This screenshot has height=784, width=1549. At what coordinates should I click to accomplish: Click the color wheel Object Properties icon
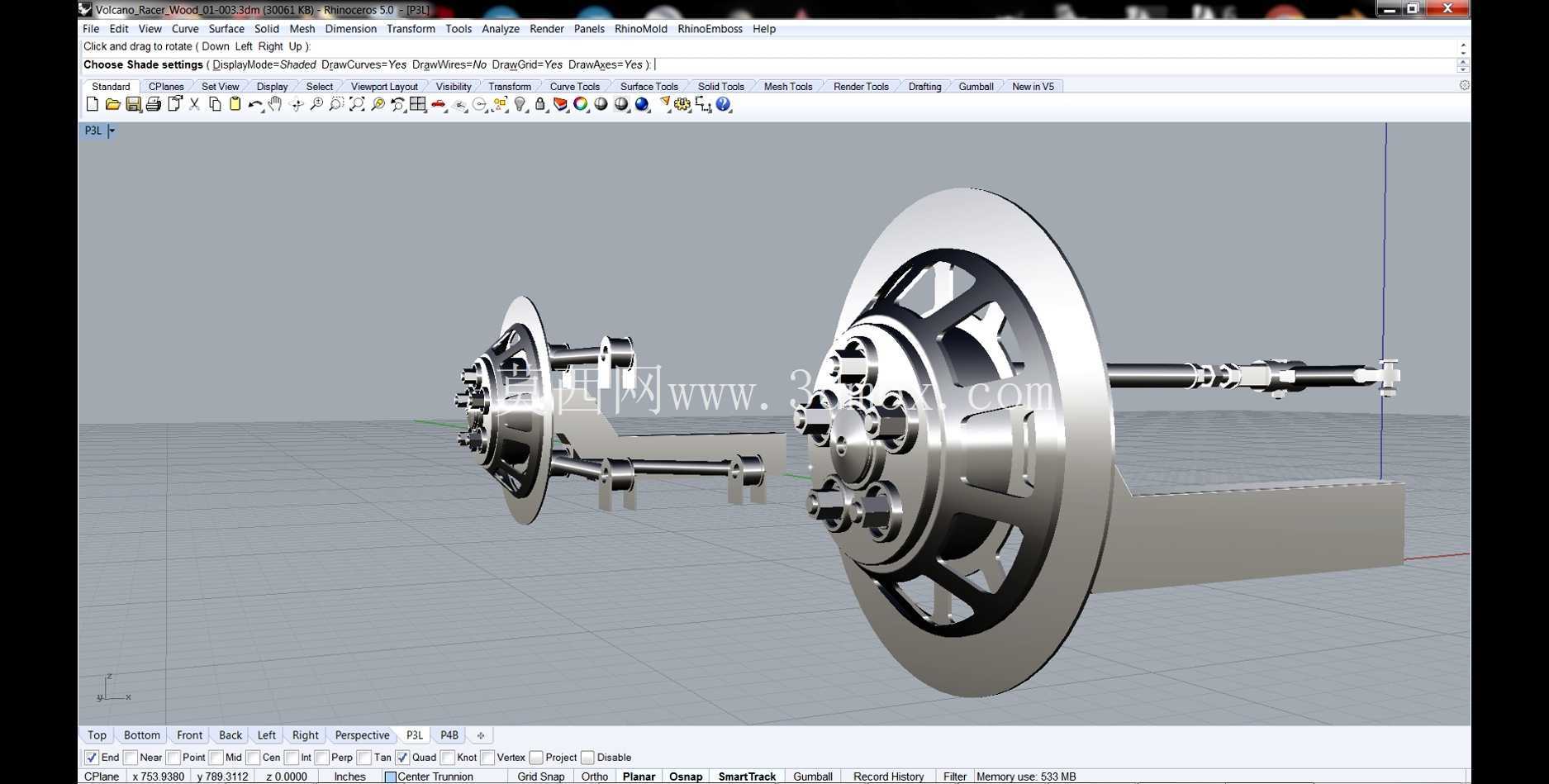pyautogui.click(x=581, y=104)
